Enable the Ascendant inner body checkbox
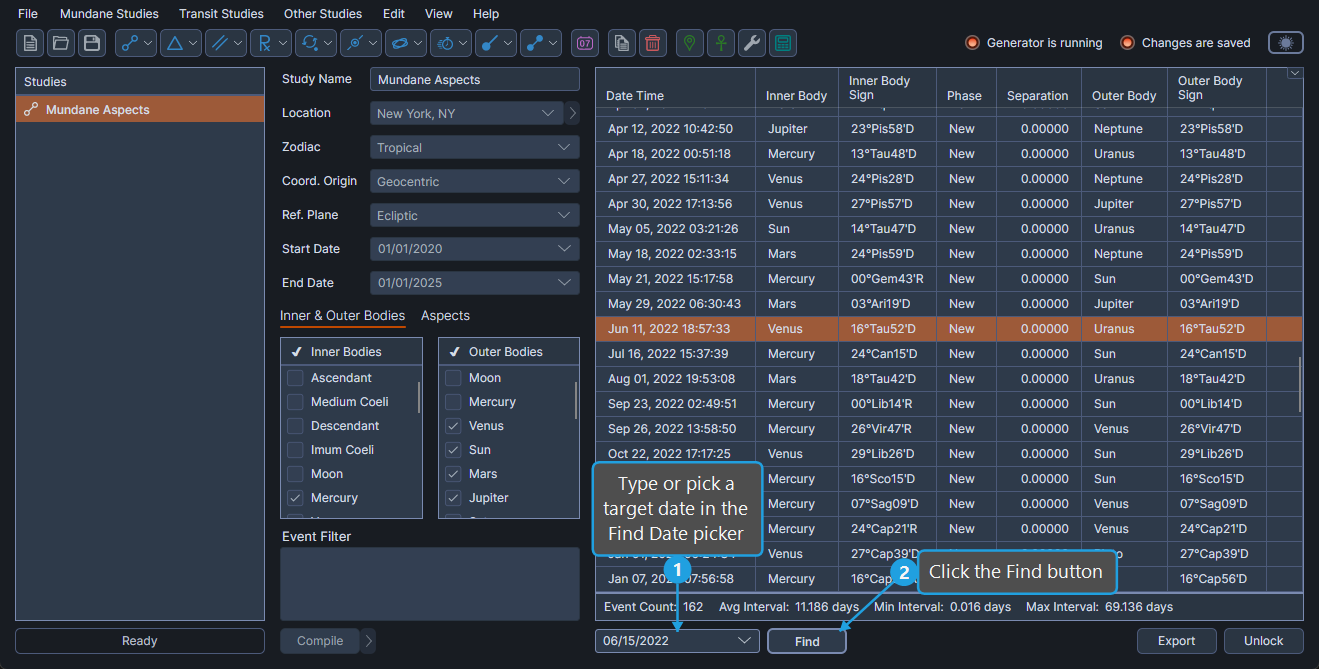This screenshot has height=669, width=1319. point(295,378)
